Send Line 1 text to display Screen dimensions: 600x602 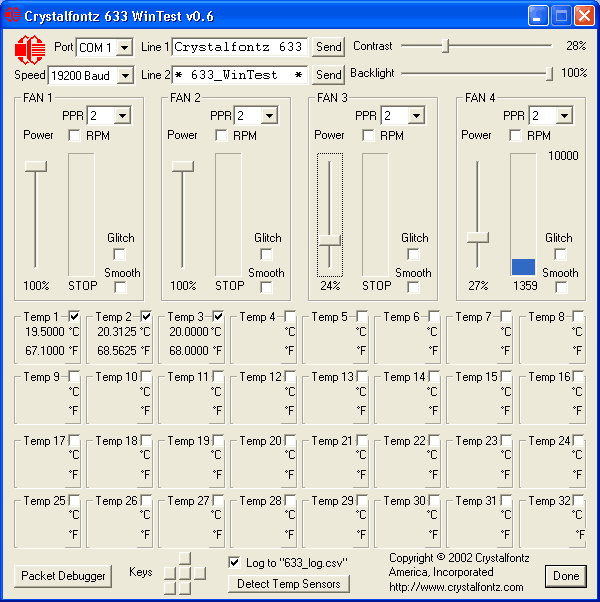tap(328, 47)
